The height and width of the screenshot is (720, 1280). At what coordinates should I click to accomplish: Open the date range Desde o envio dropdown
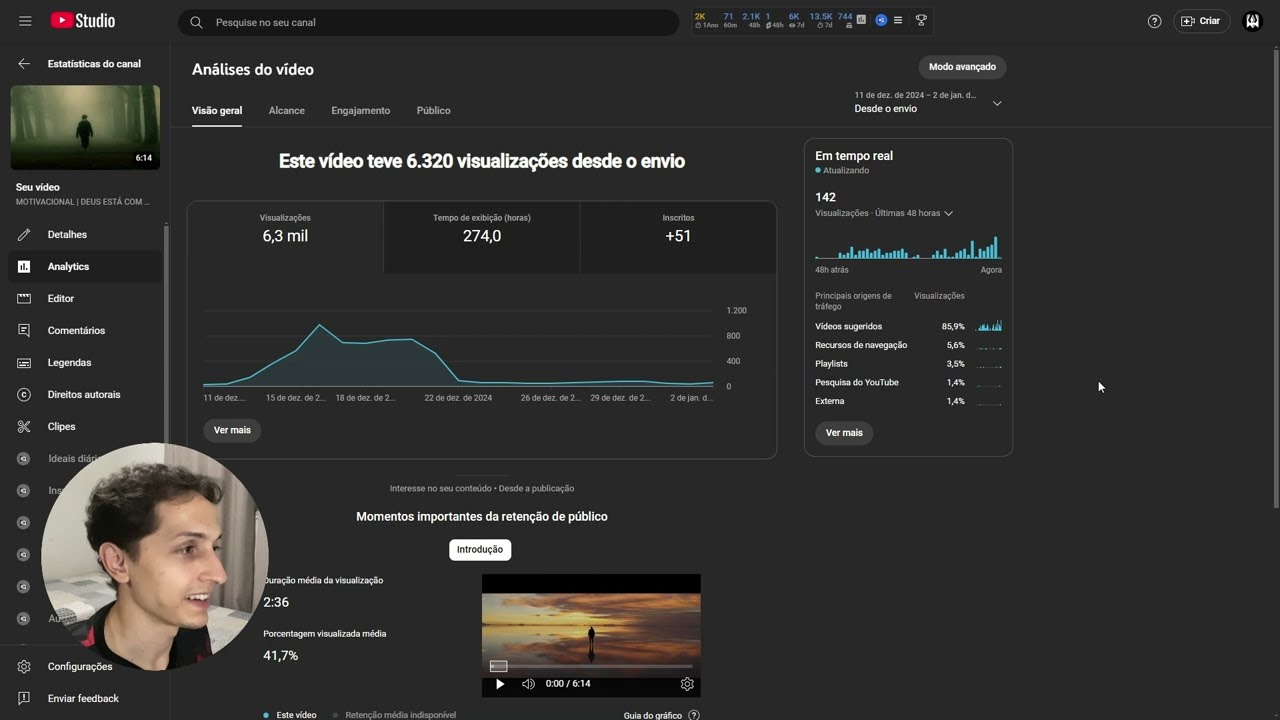pos(927,102)
